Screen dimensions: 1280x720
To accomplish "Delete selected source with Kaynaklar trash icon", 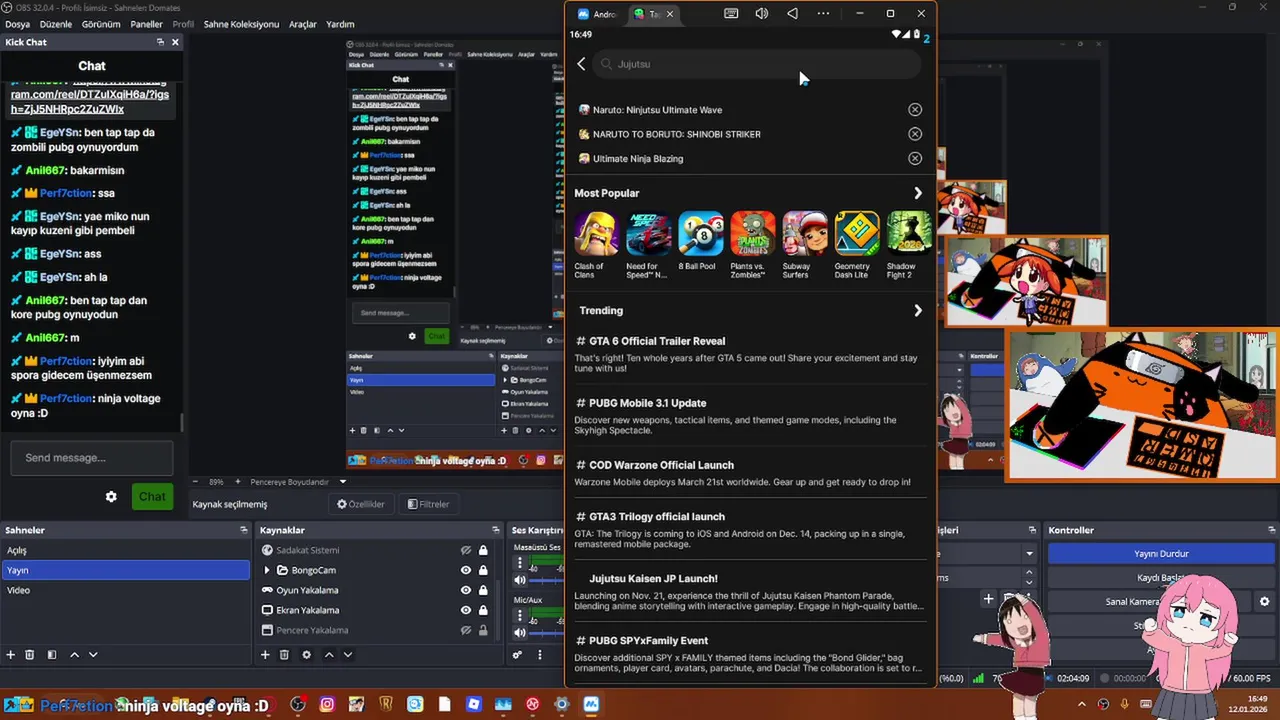I will 284,655.
